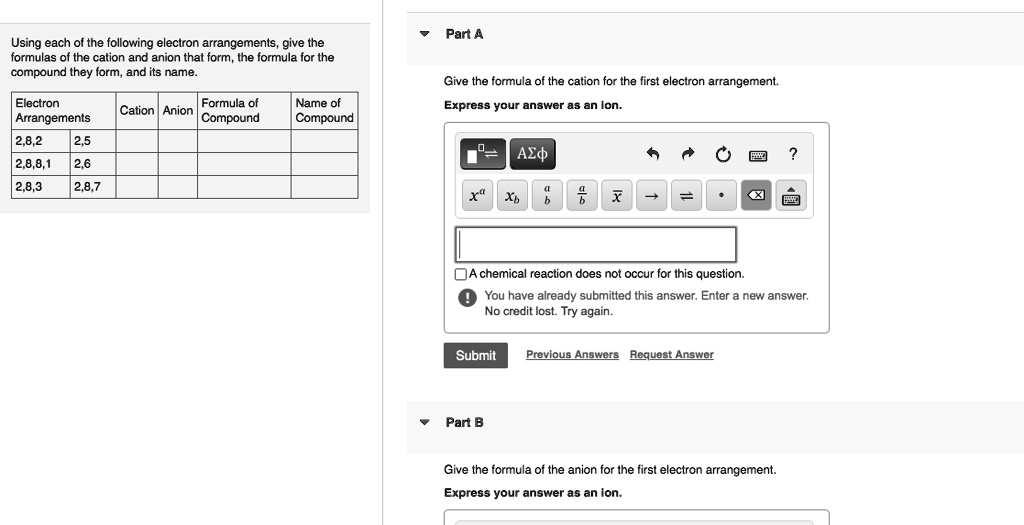Viewport: 1024px width, 525px height.
Task: Click the redo arrow in equation toolbar
Action: pos(687,154)
